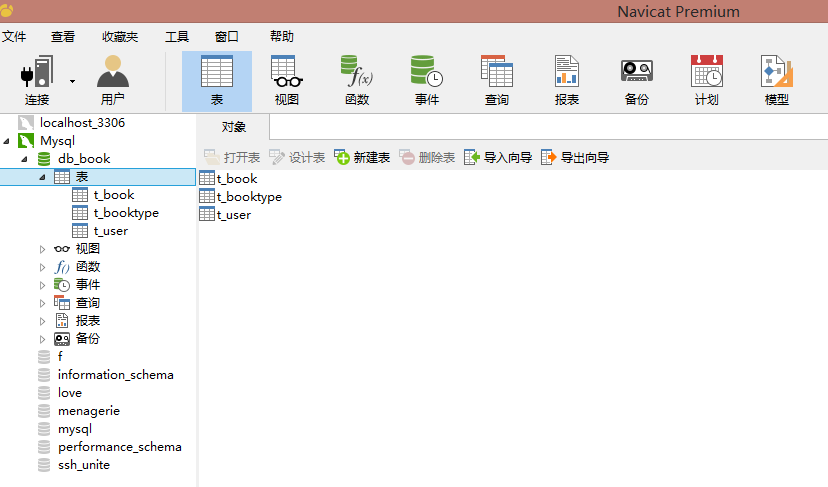This screenshot has width=828, height=487.
Task: Open the 查看 menu
Action: (63, 36)
